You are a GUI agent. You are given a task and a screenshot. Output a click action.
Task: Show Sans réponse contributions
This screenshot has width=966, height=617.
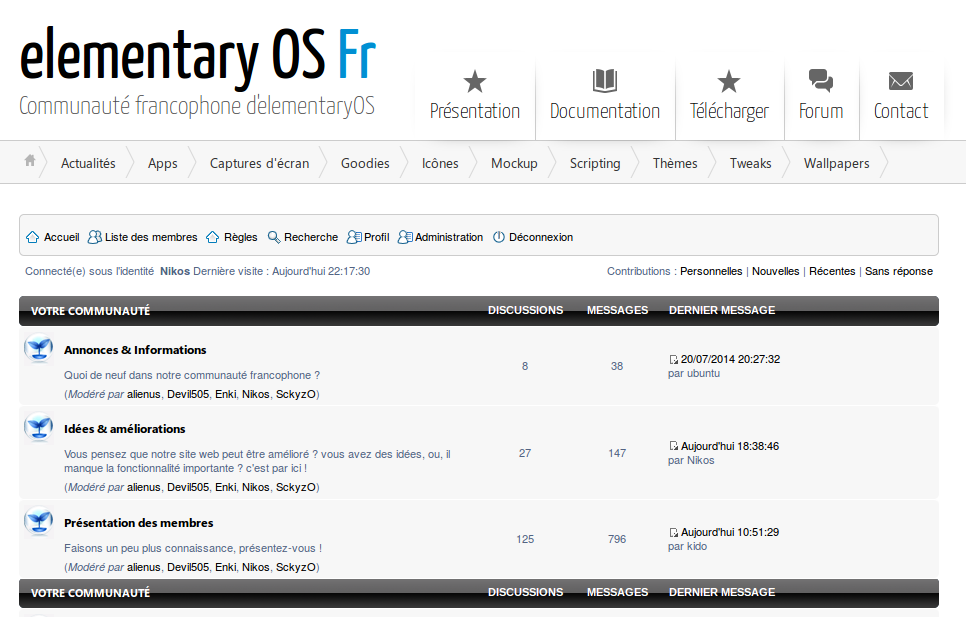click(899, 271)
